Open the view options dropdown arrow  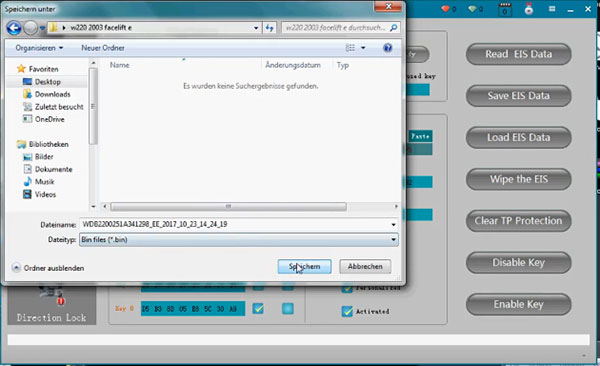click(x=363, y=48)
